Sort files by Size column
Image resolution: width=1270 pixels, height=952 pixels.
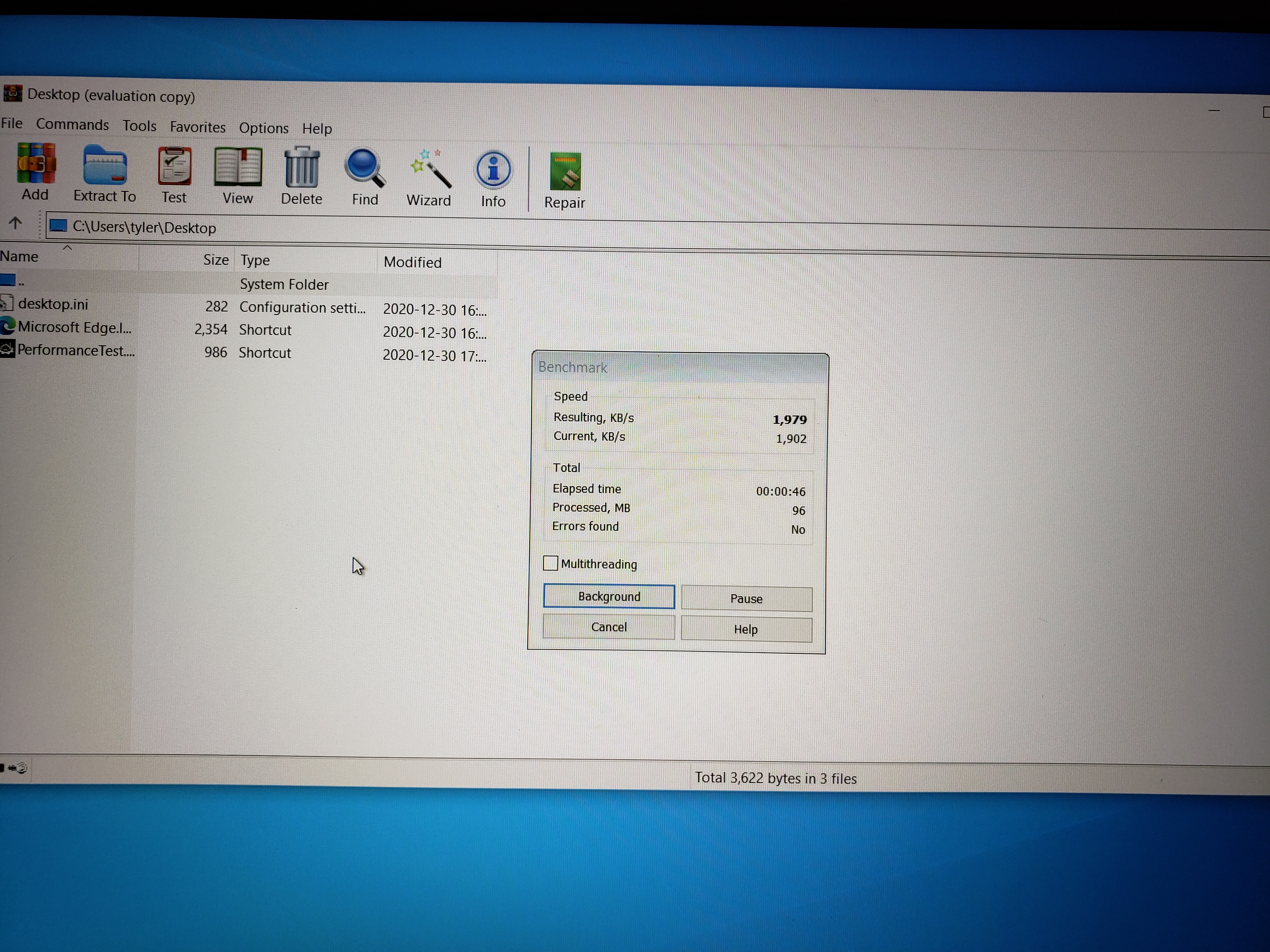tap(216, 260)
